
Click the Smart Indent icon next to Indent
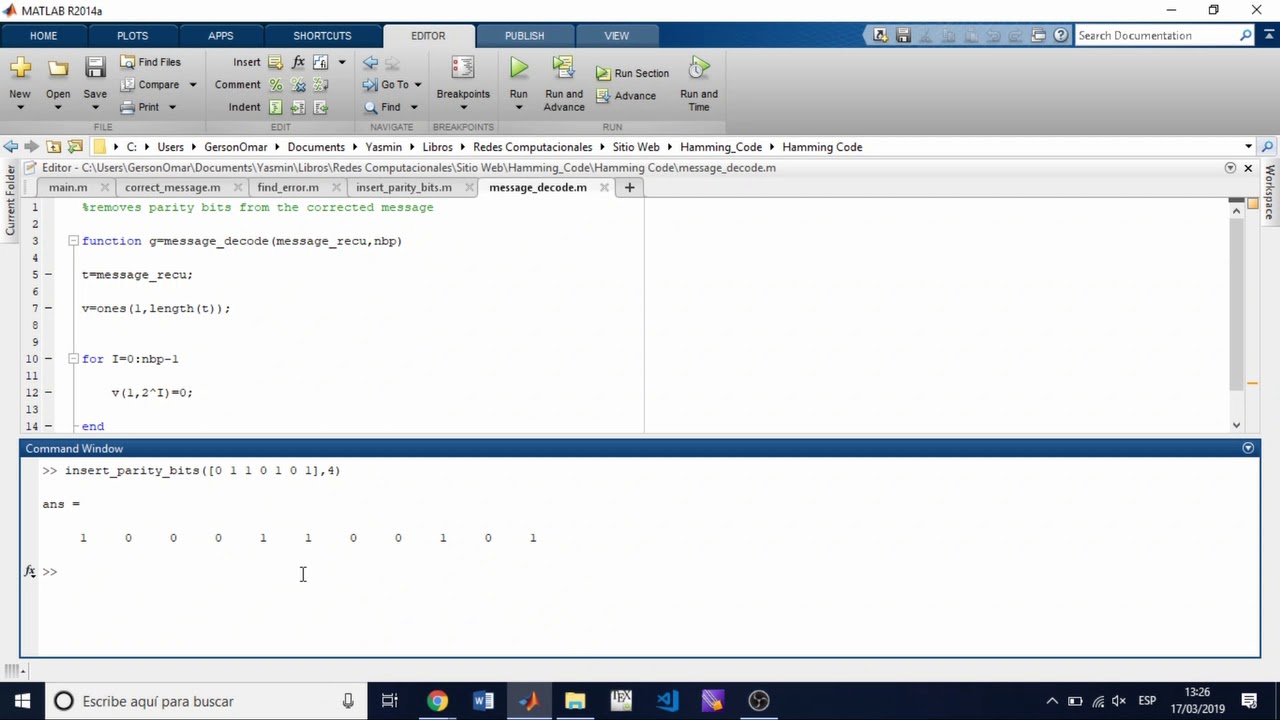click(275, 107)
